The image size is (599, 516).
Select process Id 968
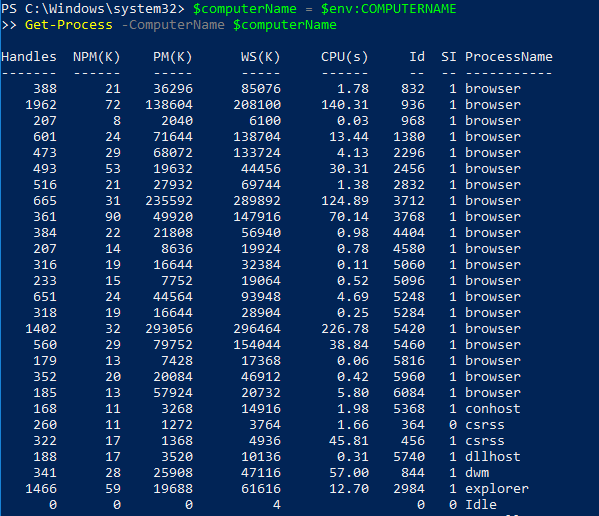tap(413, 121)
